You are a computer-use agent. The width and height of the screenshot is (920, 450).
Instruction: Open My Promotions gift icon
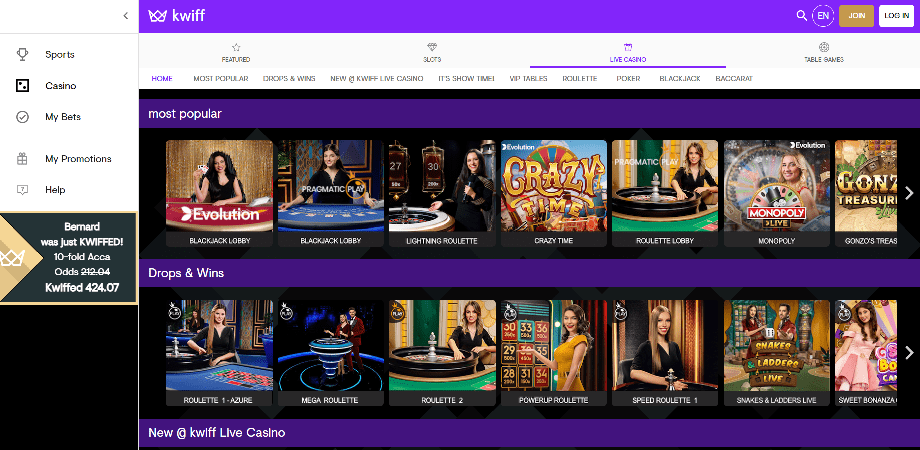22,159
